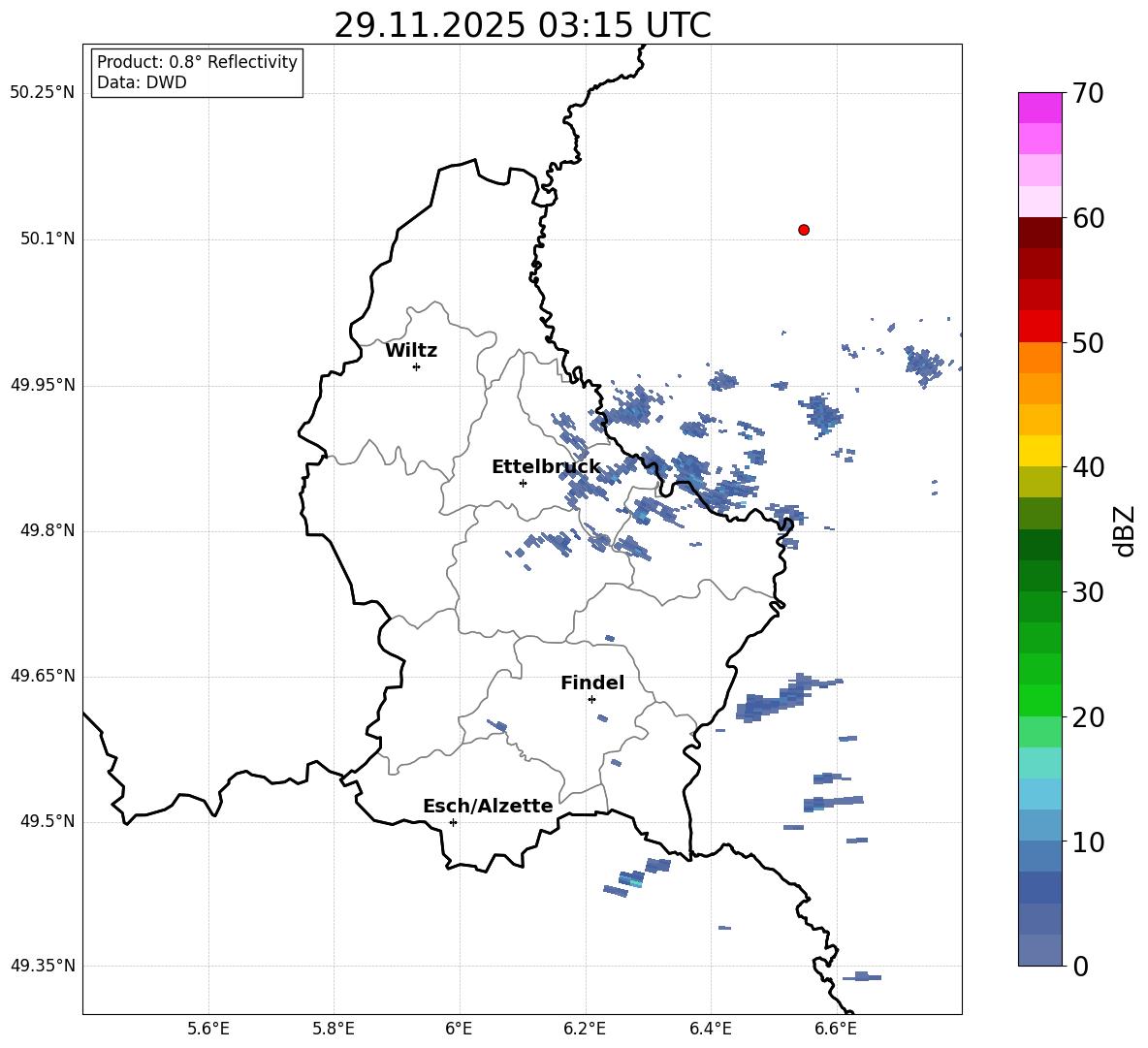Image resolution: width=1148 pixels, height=1048 pixels.
Task: Click the 40 dBZ colorbar label
Action: click(1088, 467)
